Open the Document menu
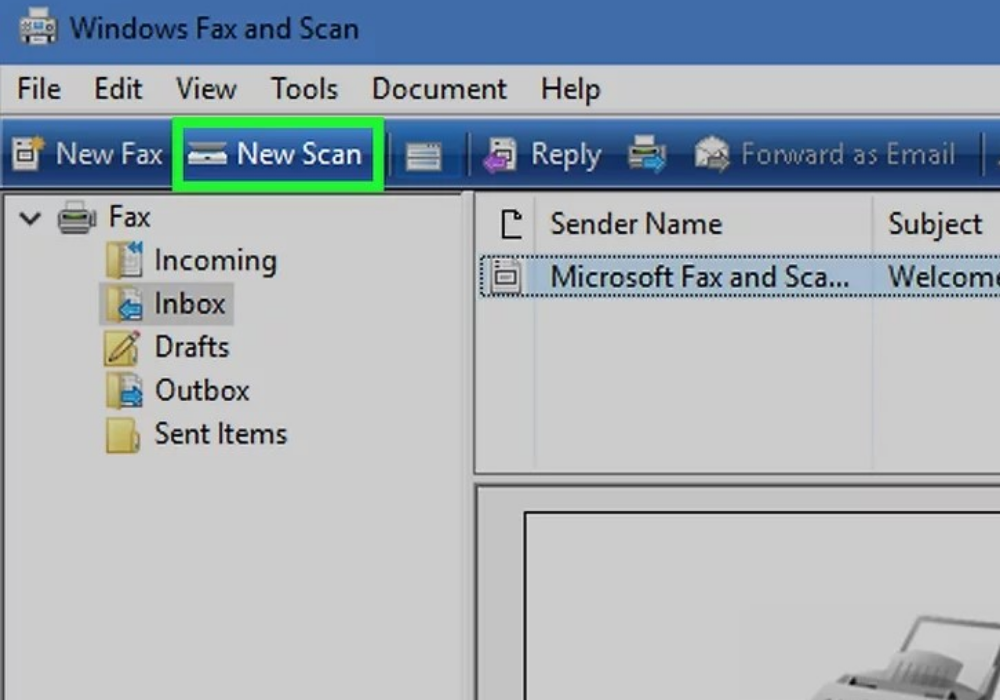This screenshot has height=700, width=1000. tap(439, 89)
